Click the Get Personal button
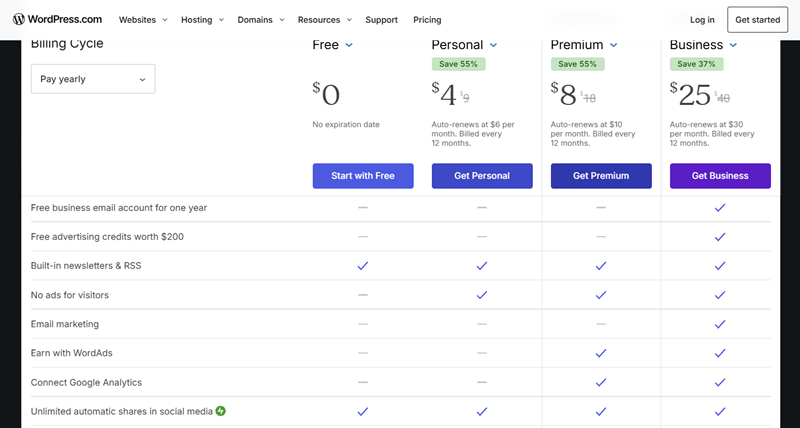Image resolution: width=800 pixels, height=428 pixels. tap(482, 175)
